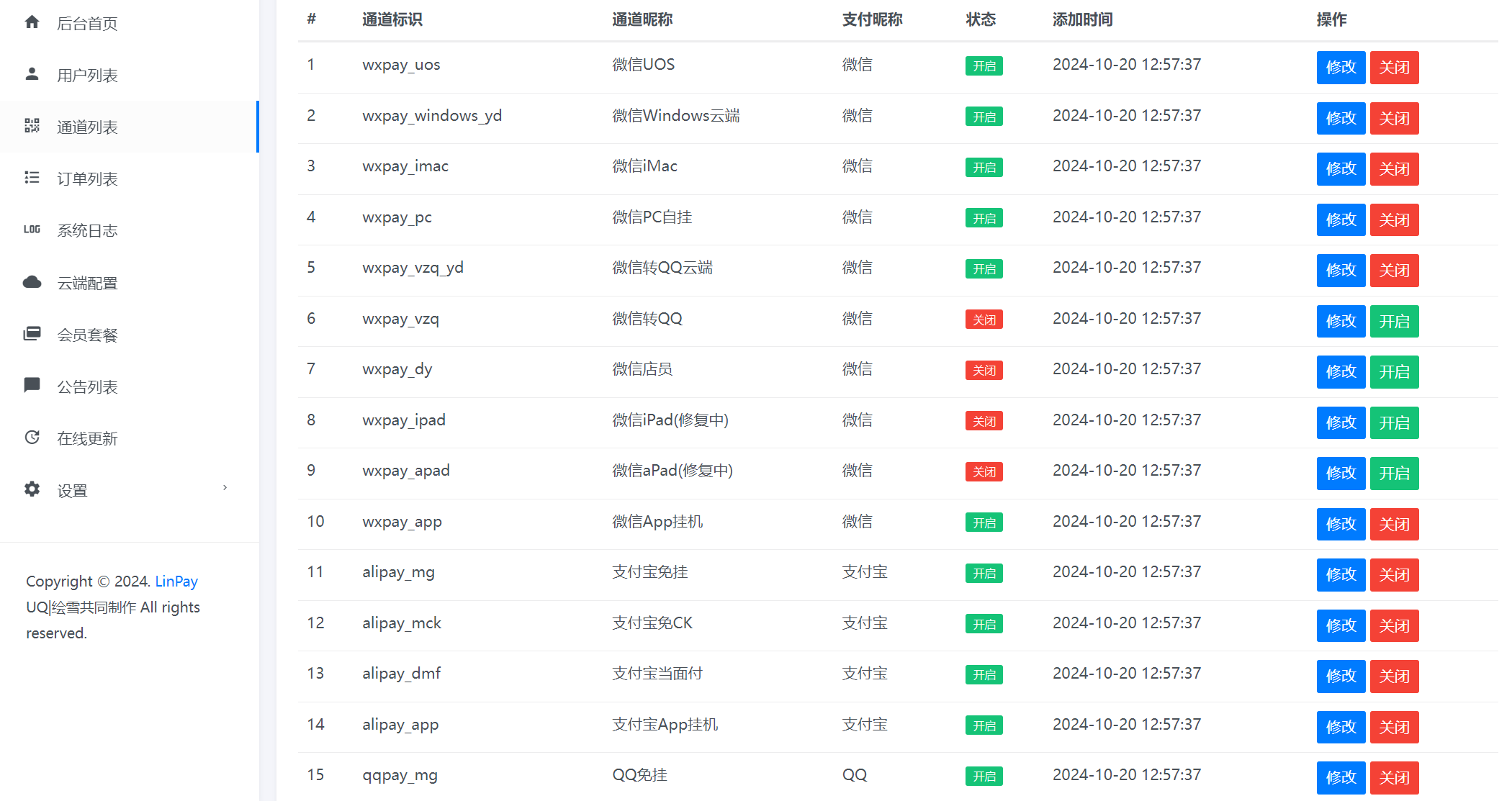Click 修改 for wxpay_windows_yd
The width and height of the screenshot is (1512, 801).
tap(1341, 118)
